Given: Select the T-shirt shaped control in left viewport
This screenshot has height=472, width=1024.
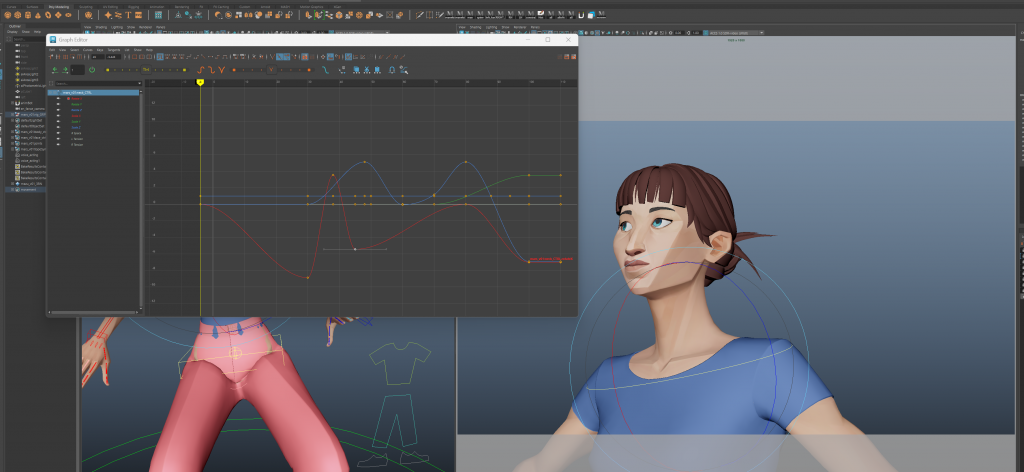Looking at the screenshot, I should tap(400, 364).
